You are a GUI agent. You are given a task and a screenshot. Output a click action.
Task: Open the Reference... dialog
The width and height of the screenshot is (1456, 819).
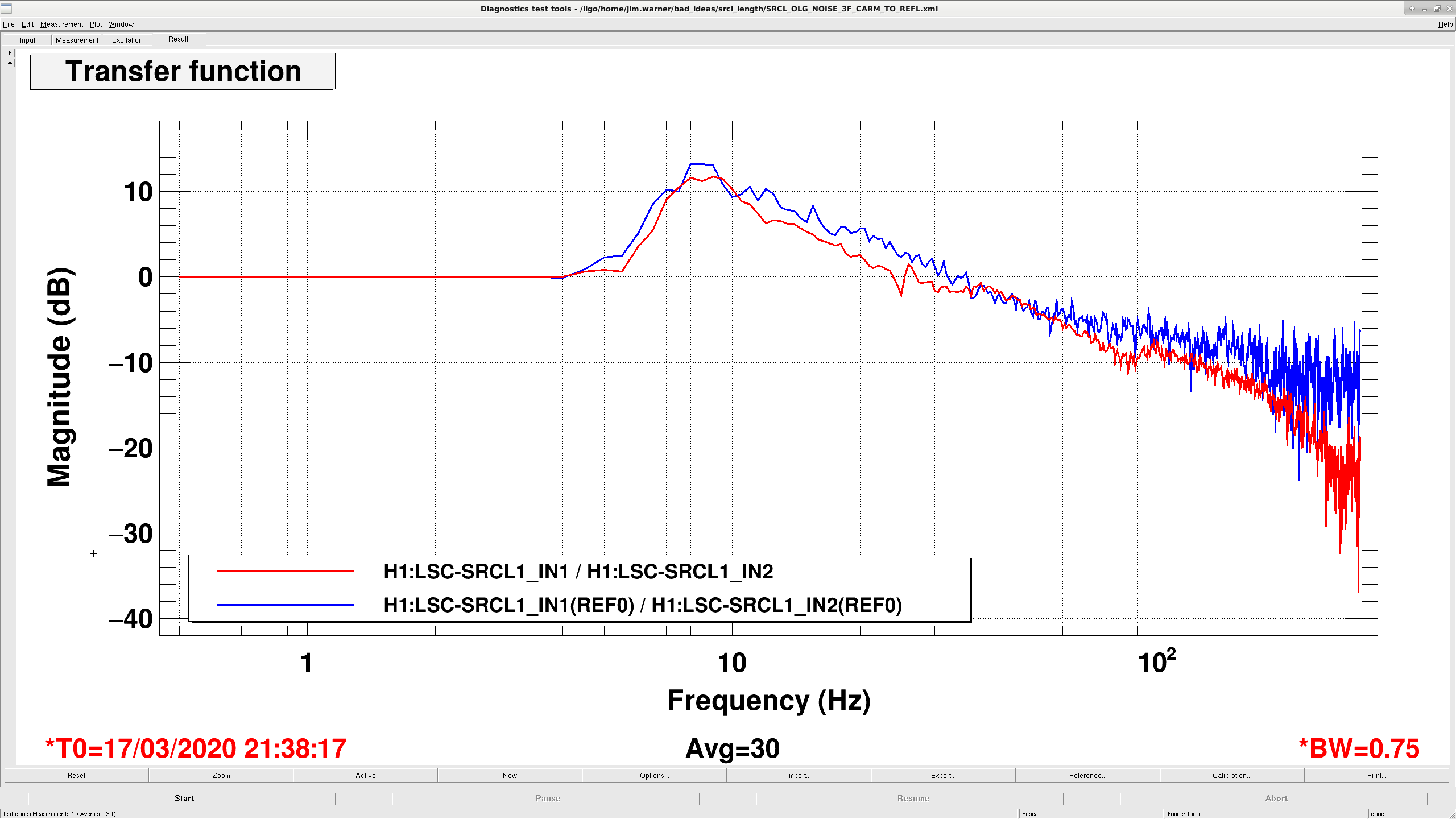coord(1087,775)
